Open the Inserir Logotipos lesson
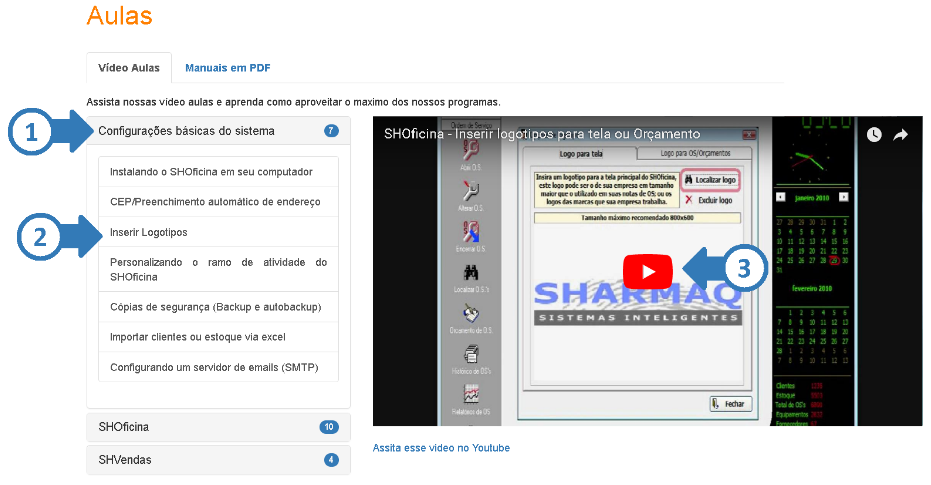Viewport: 931px width, 485px height. pos(149,232)
